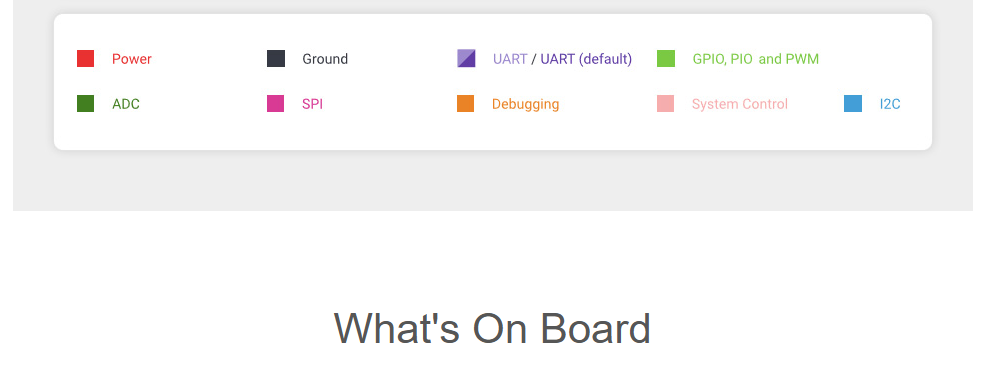981x391 pixels.
Task: Select the GPIO, PIO and PWM label
Action: point(756,59)
